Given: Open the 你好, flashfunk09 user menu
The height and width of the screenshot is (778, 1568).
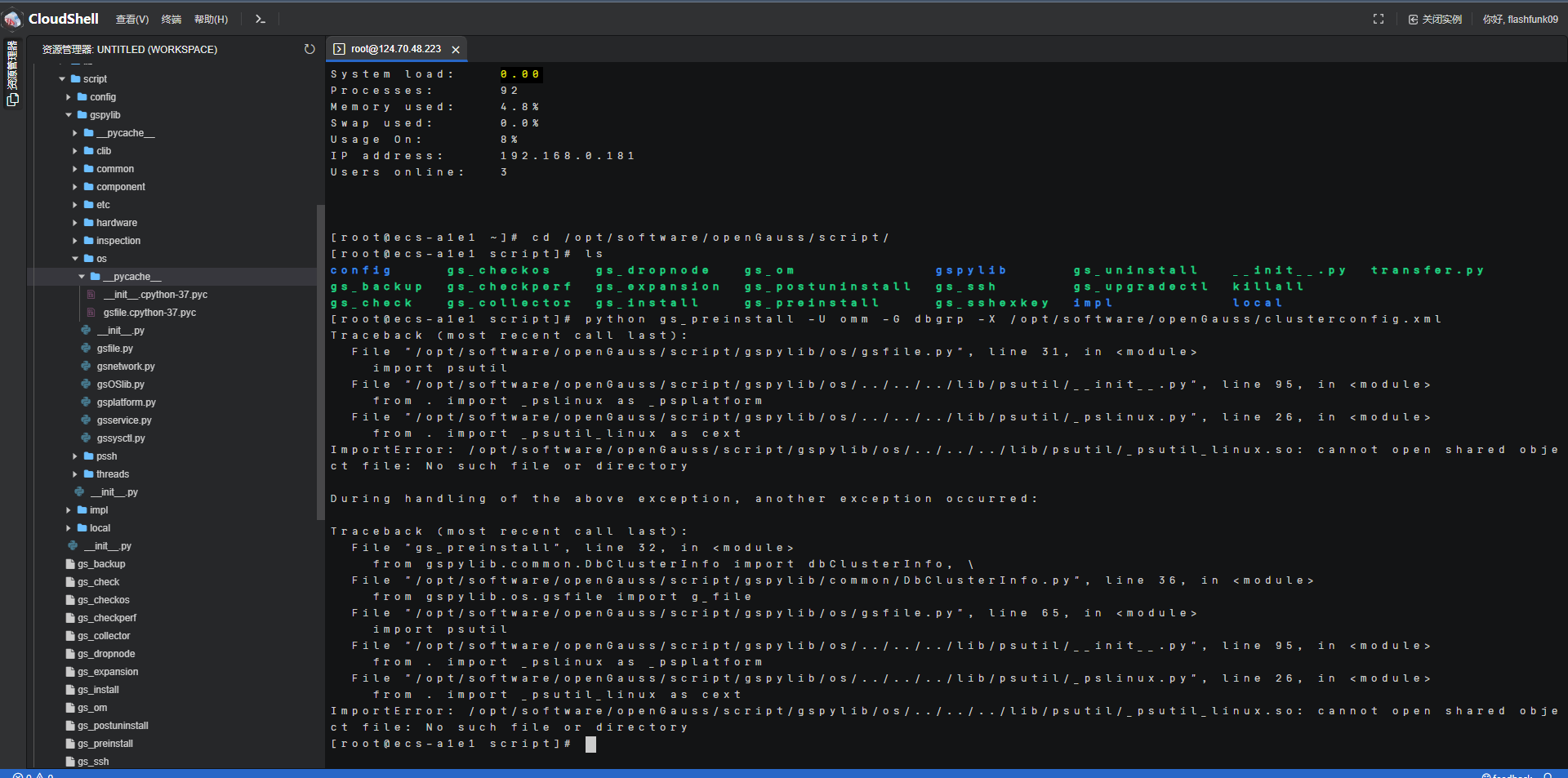Looking at the screenshot, I should tap(1521, 19).
